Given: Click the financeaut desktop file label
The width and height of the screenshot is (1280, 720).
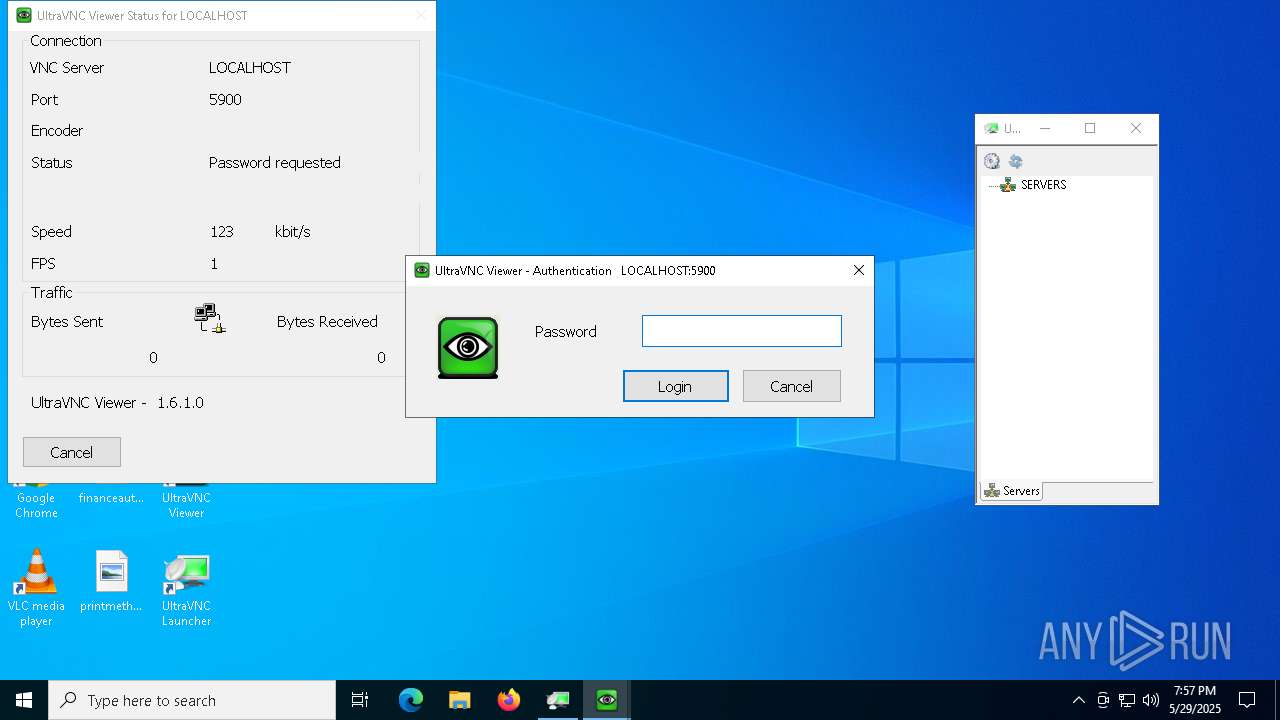Looking at the screenshot, I should pos(112,498).
